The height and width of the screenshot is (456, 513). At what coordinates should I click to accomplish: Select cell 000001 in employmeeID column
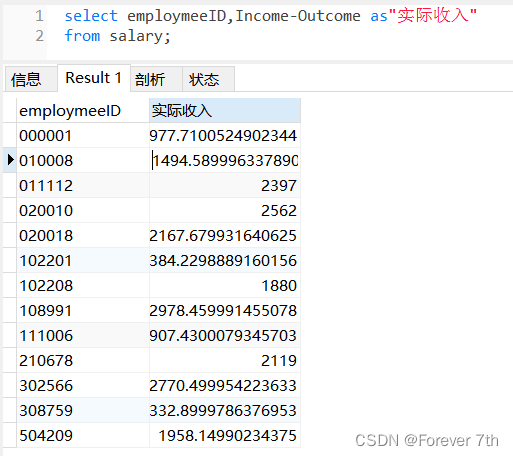click(x=83, y=135)
